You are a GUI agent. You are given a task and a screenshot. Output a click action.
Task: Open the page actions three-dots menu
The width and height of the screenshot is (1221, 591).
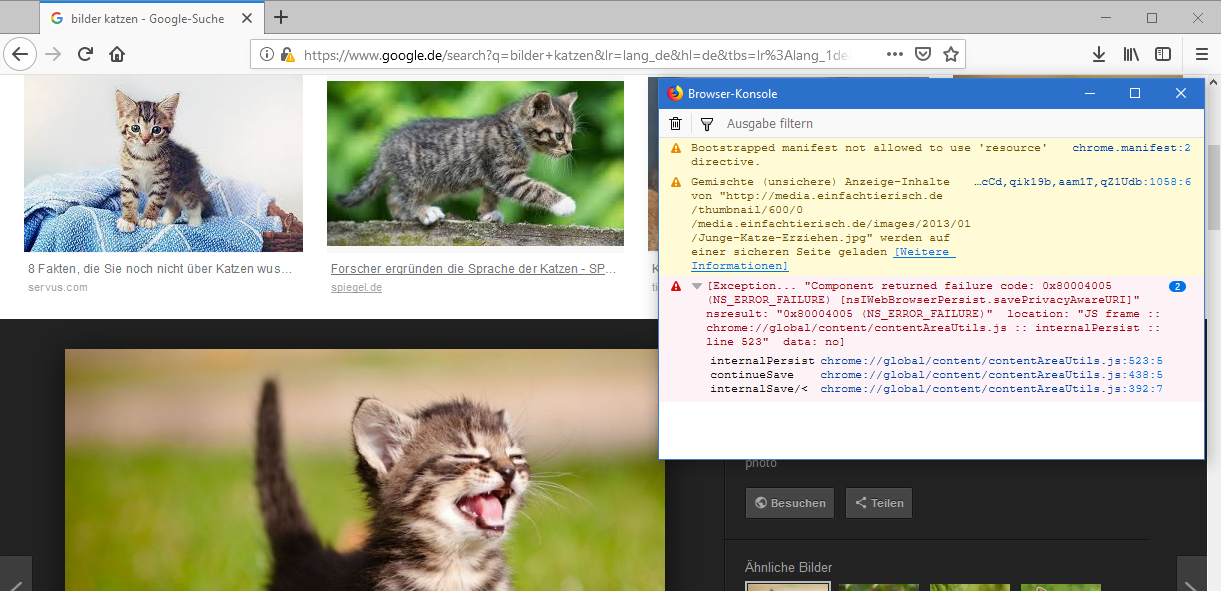pyautogui.click(x=895, y=54)
